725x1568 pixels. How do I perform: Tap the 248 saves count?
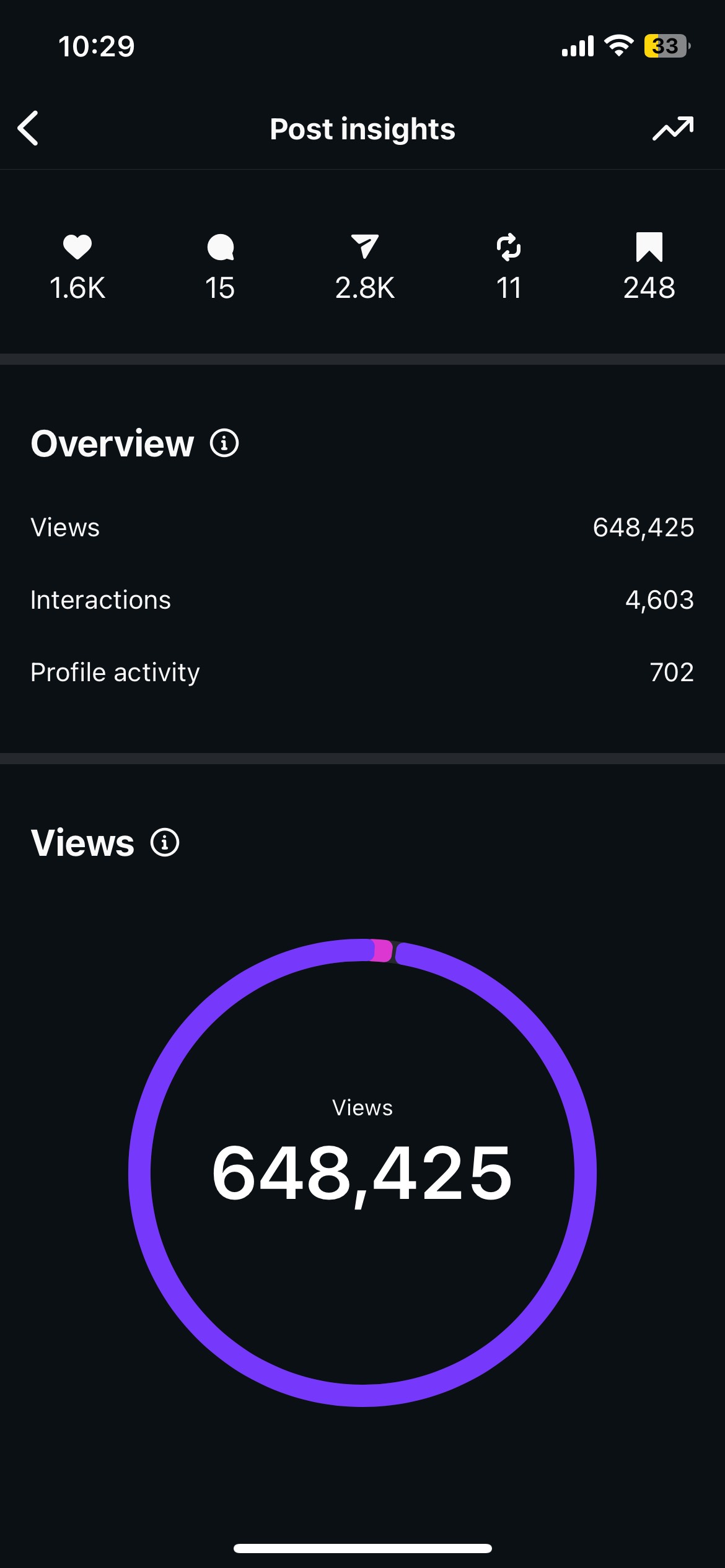(x=649, y=288)
